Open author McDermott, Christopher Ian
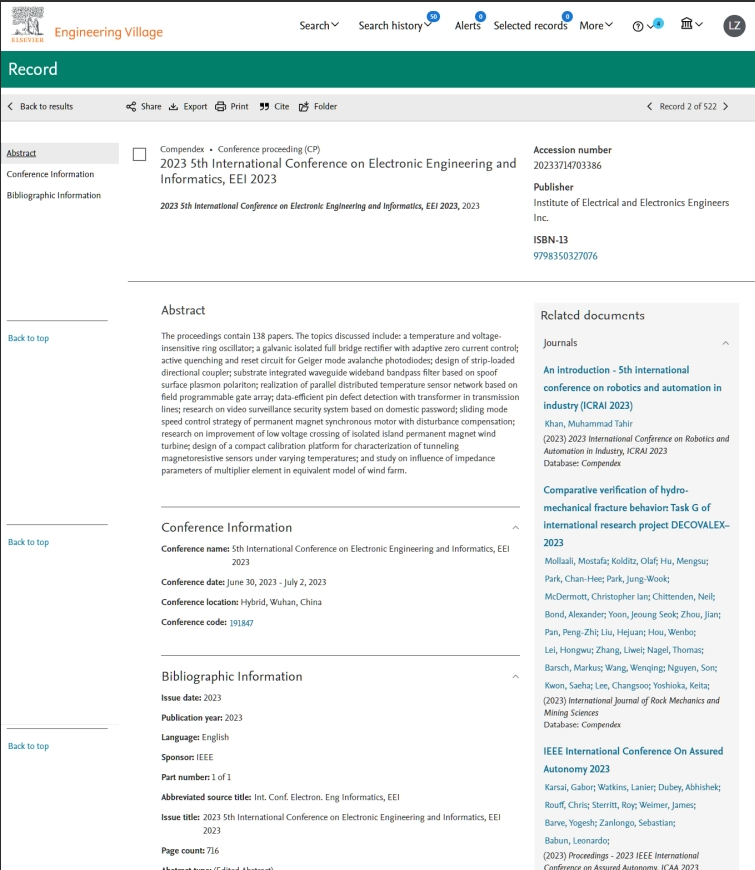The width and height of the screenshot is (755, 870). point(596,596)
